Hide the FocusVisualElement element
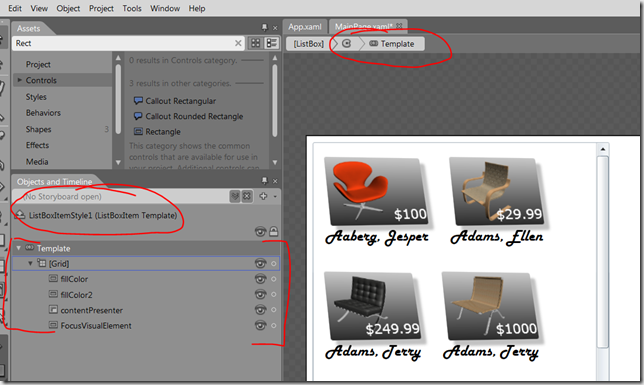 (260, 325)
